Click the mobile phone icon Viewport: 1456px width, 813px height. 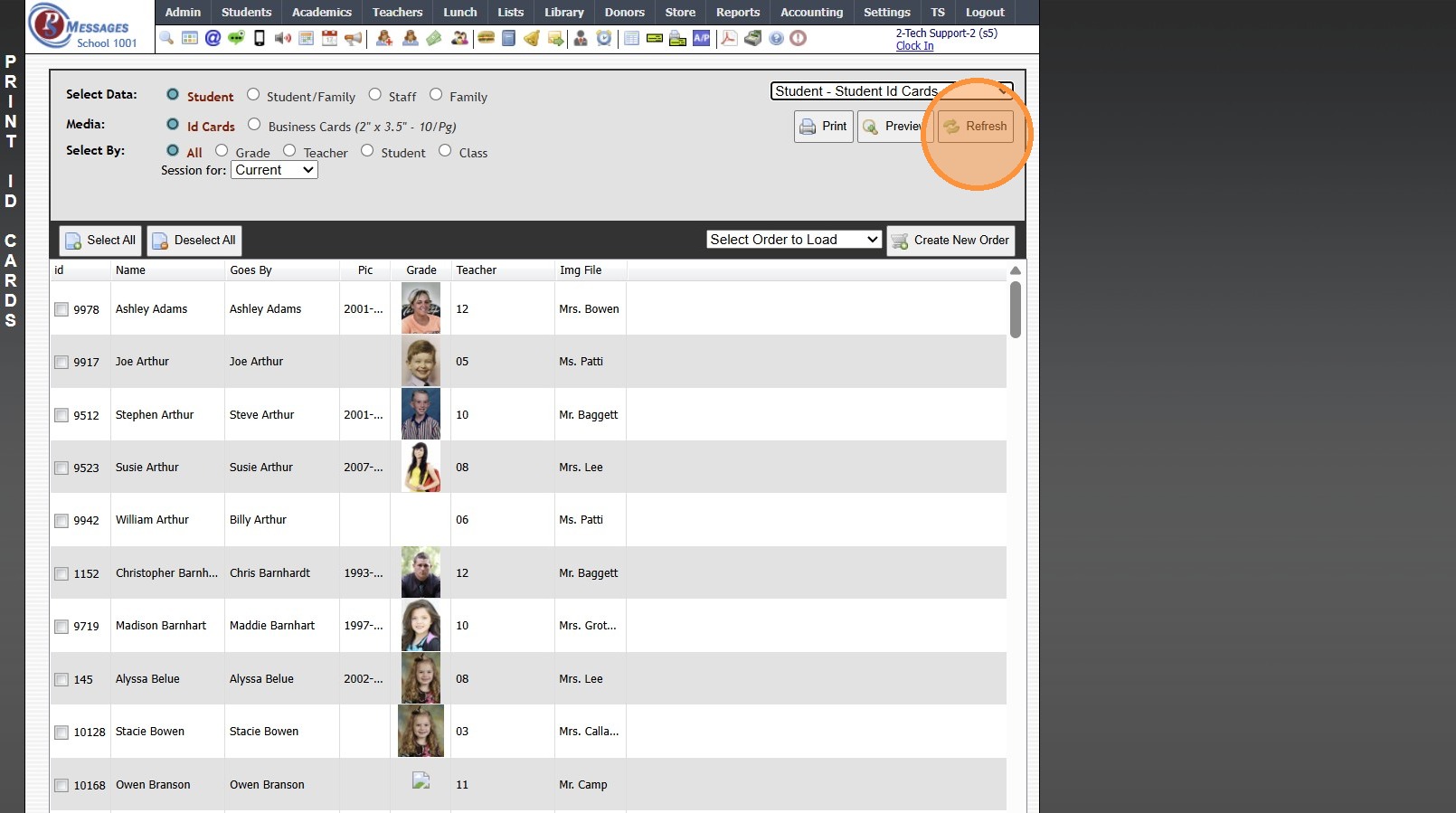(x=260, y=38)
